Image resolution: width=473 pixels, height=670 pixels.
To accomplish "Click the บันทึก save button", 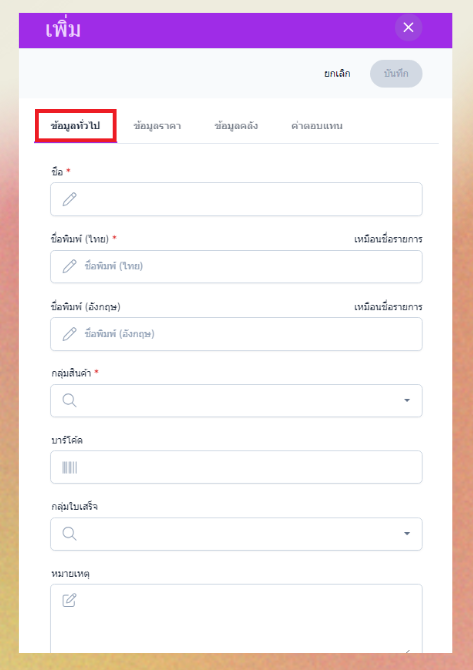I will click(396, 73).
